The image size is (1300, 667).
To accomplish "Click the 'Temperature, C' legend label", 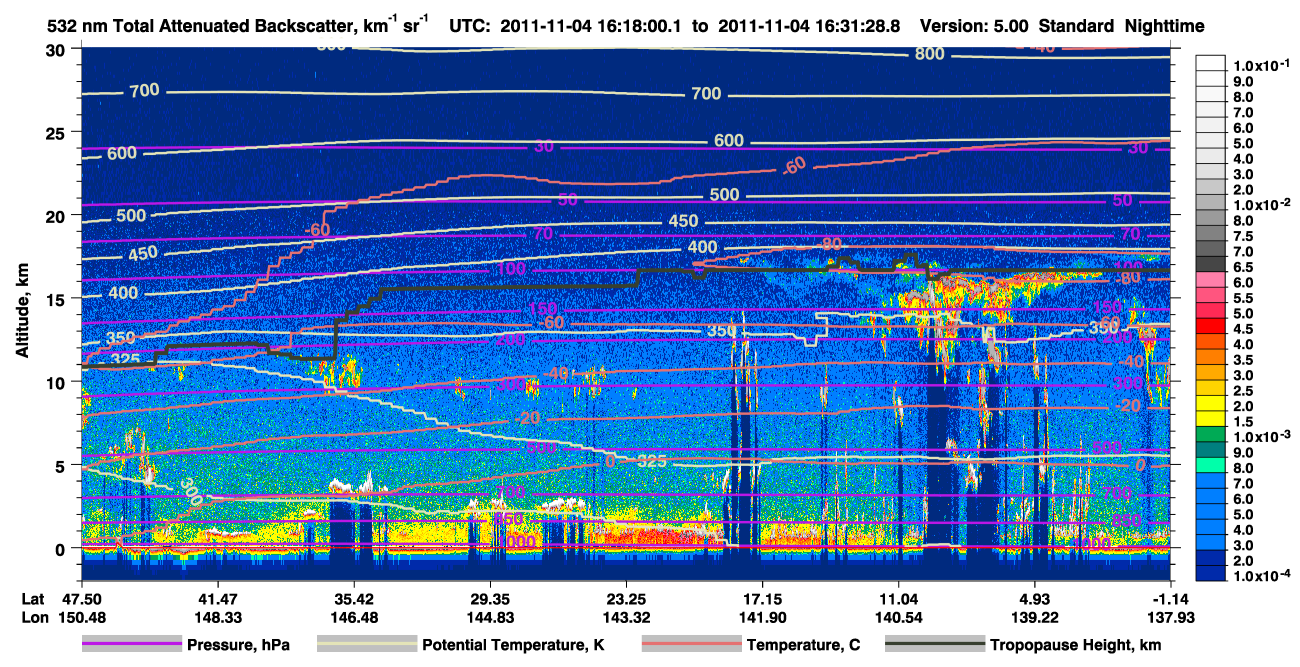I will (x=803, y=645).
